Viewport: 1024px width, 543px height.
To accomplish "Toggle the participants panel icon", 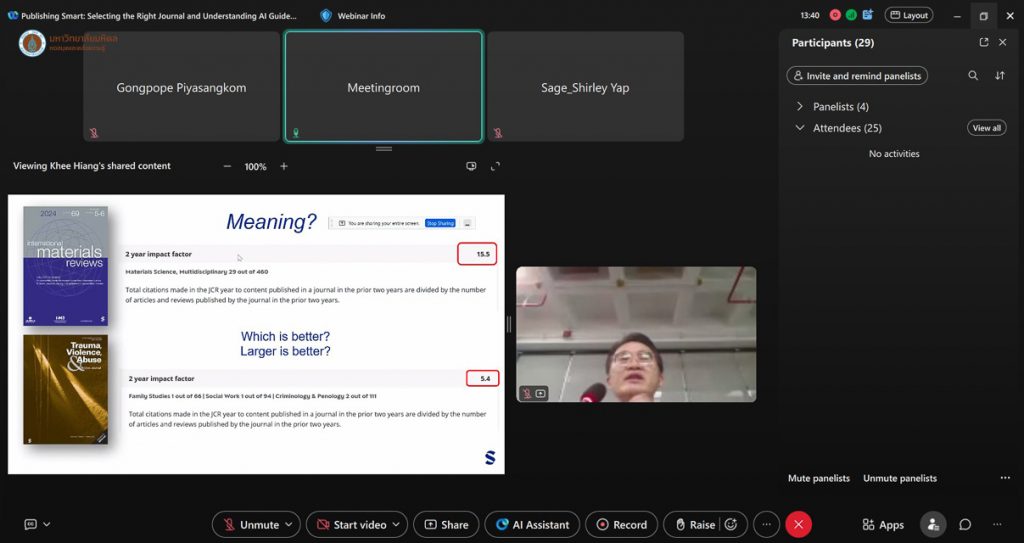I will pos(933,524).
